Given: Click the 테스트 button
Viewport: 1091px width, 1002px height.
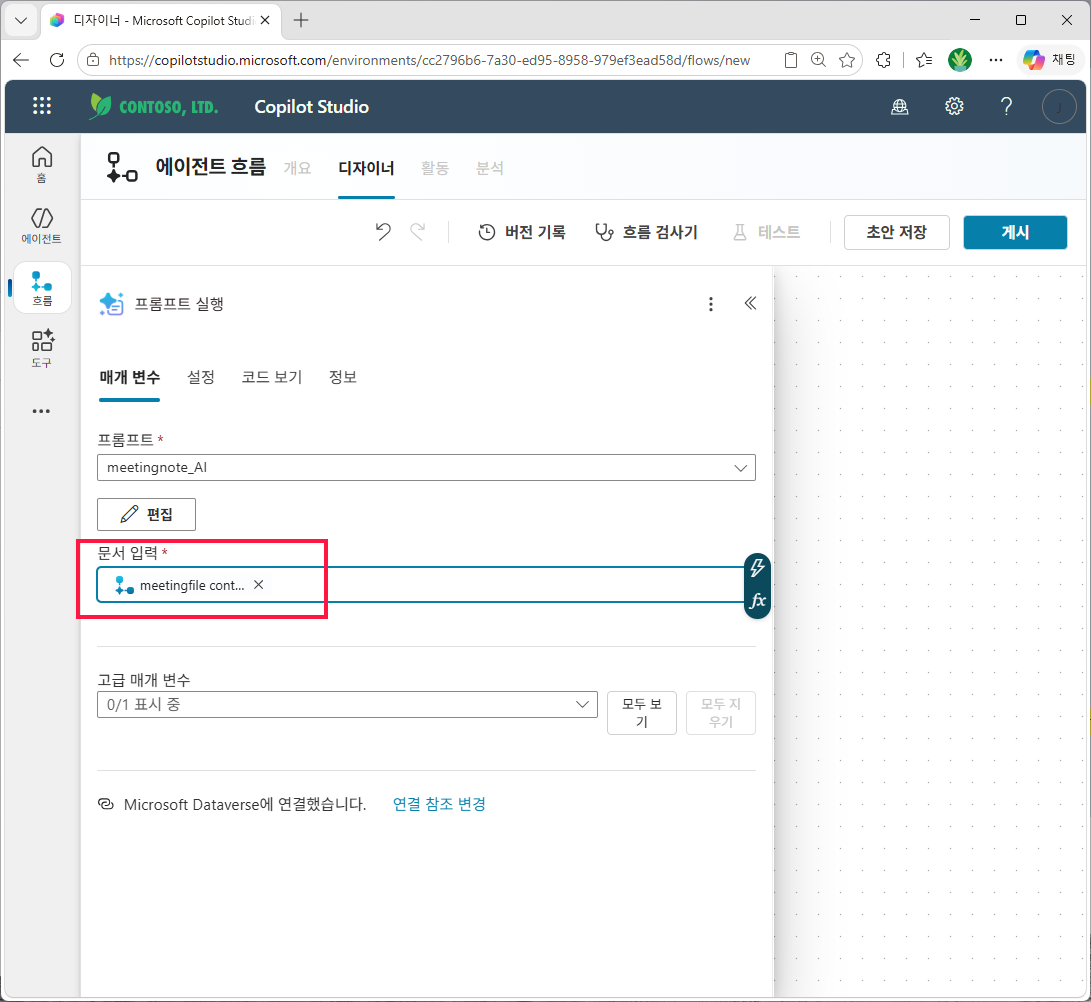Looking at the screenshot, I should (767, 232).
